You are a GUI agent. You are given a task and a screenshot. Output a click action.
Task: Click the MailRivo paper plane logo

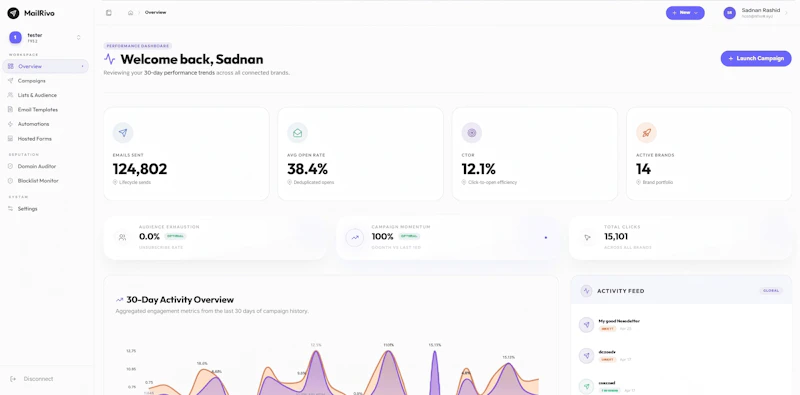tap(13, 13)
